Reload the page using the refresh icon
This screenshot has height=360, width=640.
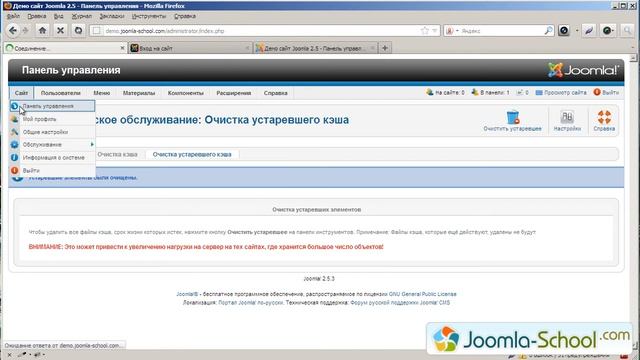(78, 31)
